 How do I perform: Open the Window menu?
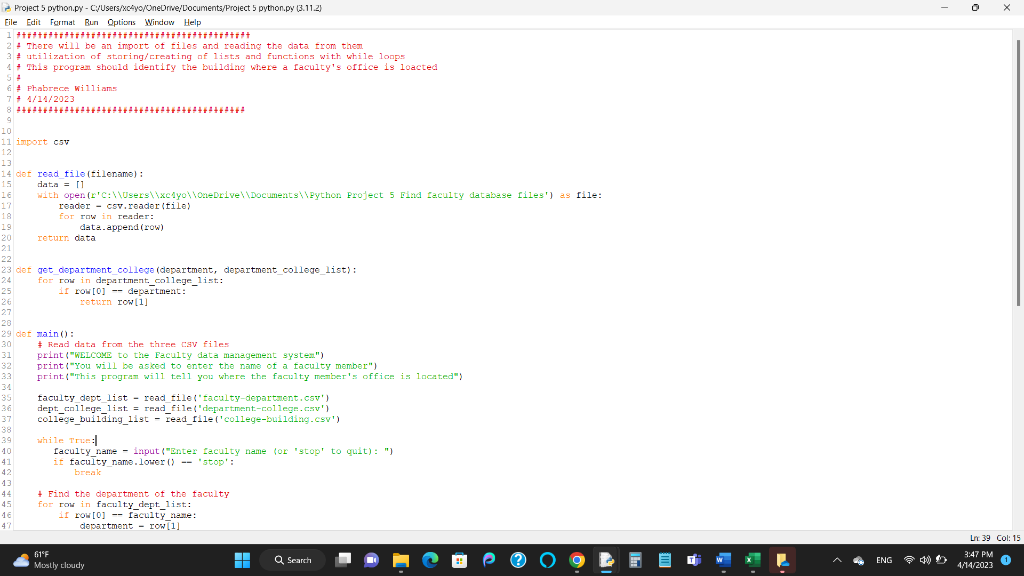[159, 22]
